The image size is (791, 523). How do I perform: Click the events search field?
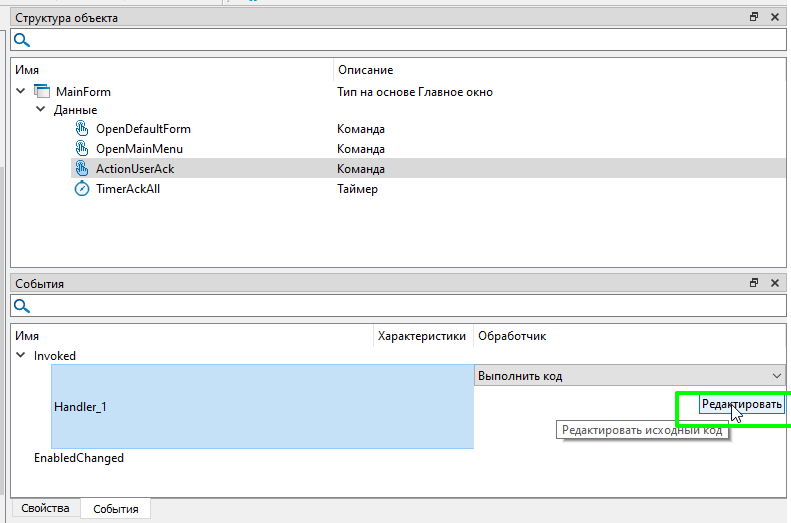click(x=400, y=306)
